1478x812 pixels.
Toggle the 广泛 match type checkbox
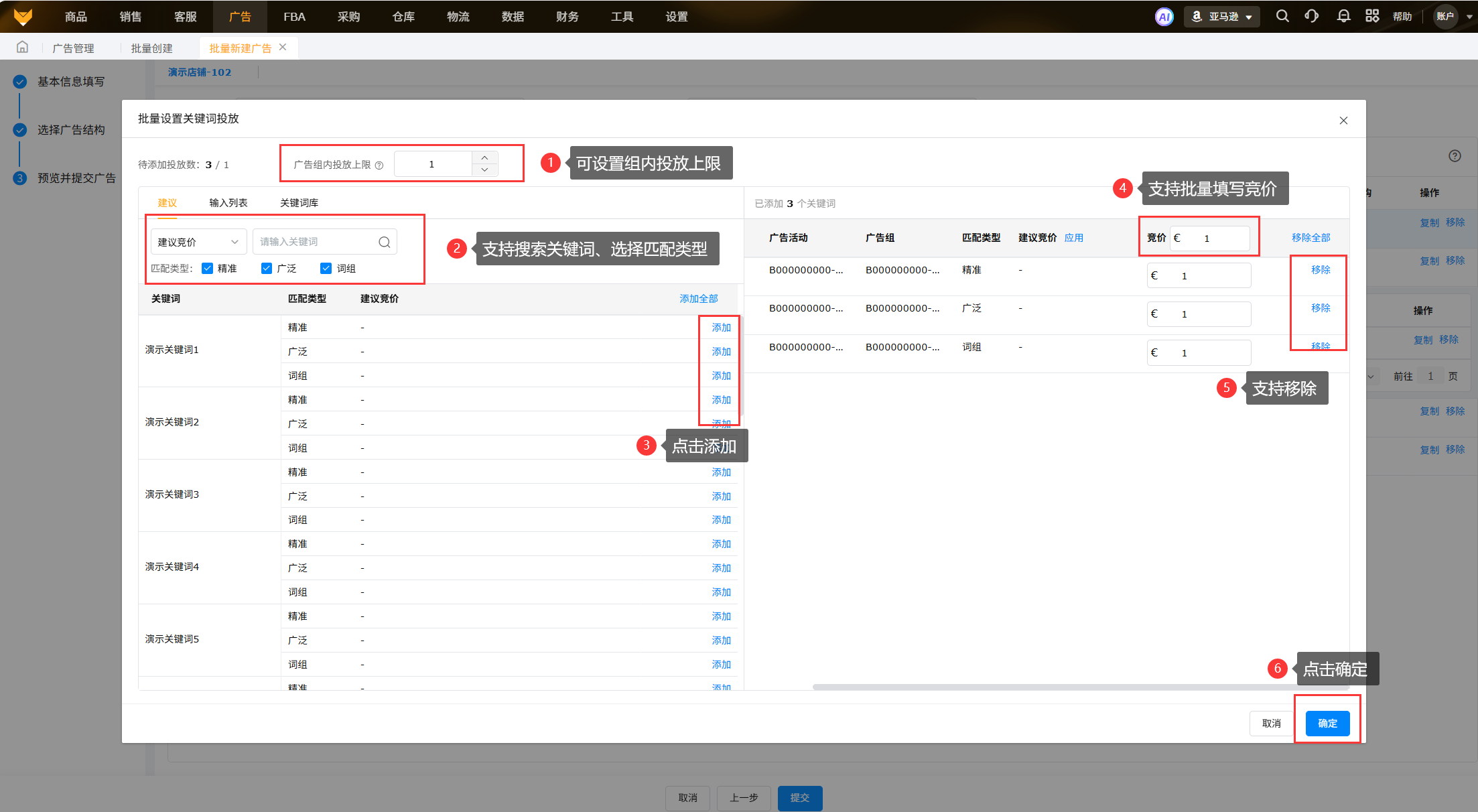(267, 269)
